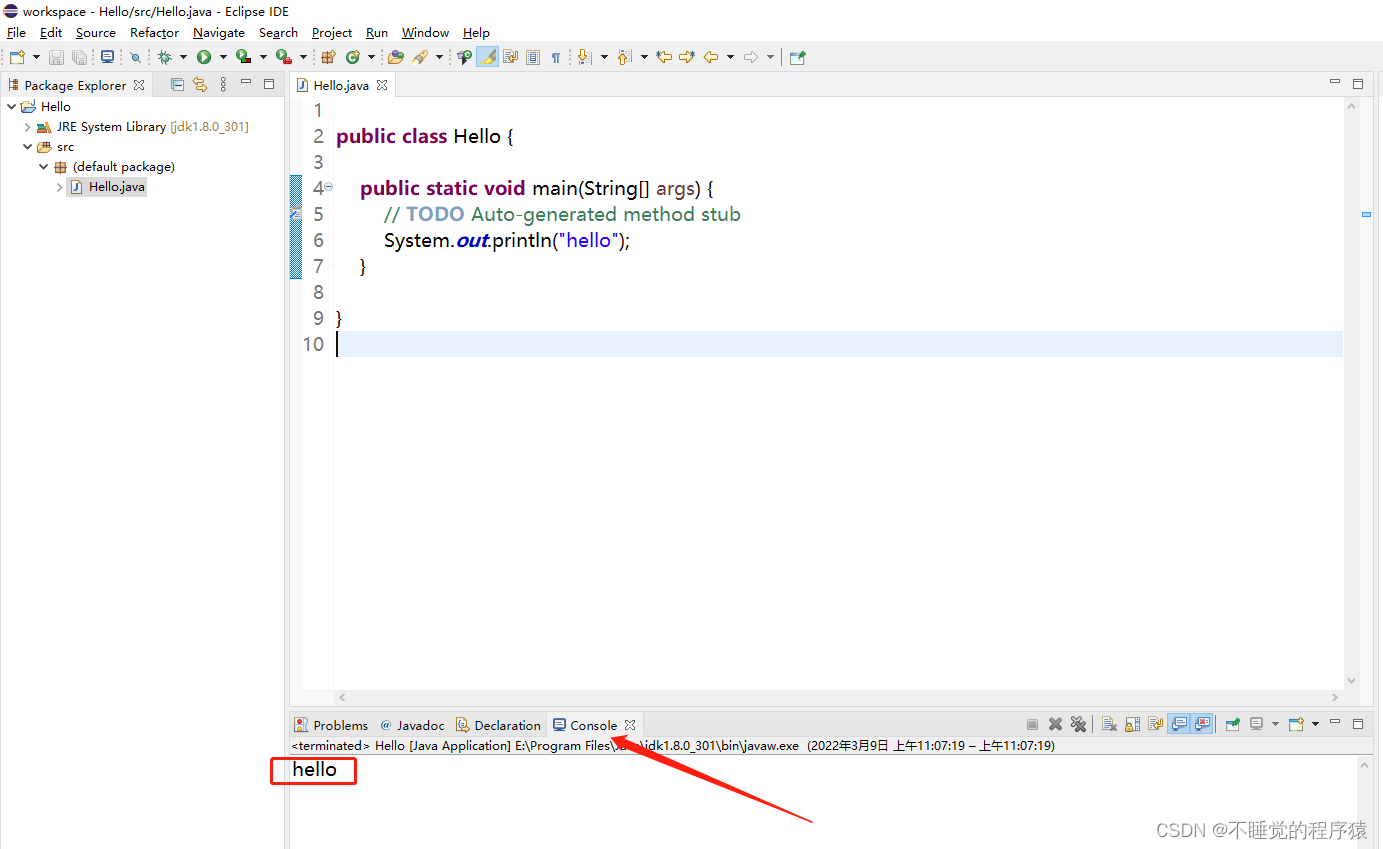Image resolution: width=1383 pixels, height=849 pixels.
Task: Remove all terminated launches
Action: click(x=1078, y=724)
